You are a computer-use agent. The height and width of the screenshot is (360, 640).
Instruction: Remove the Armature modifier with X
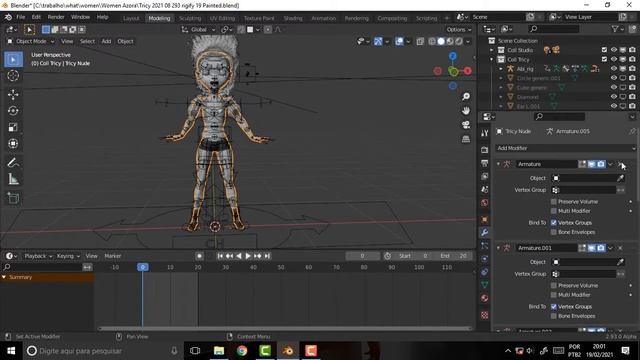click(620, 164)
